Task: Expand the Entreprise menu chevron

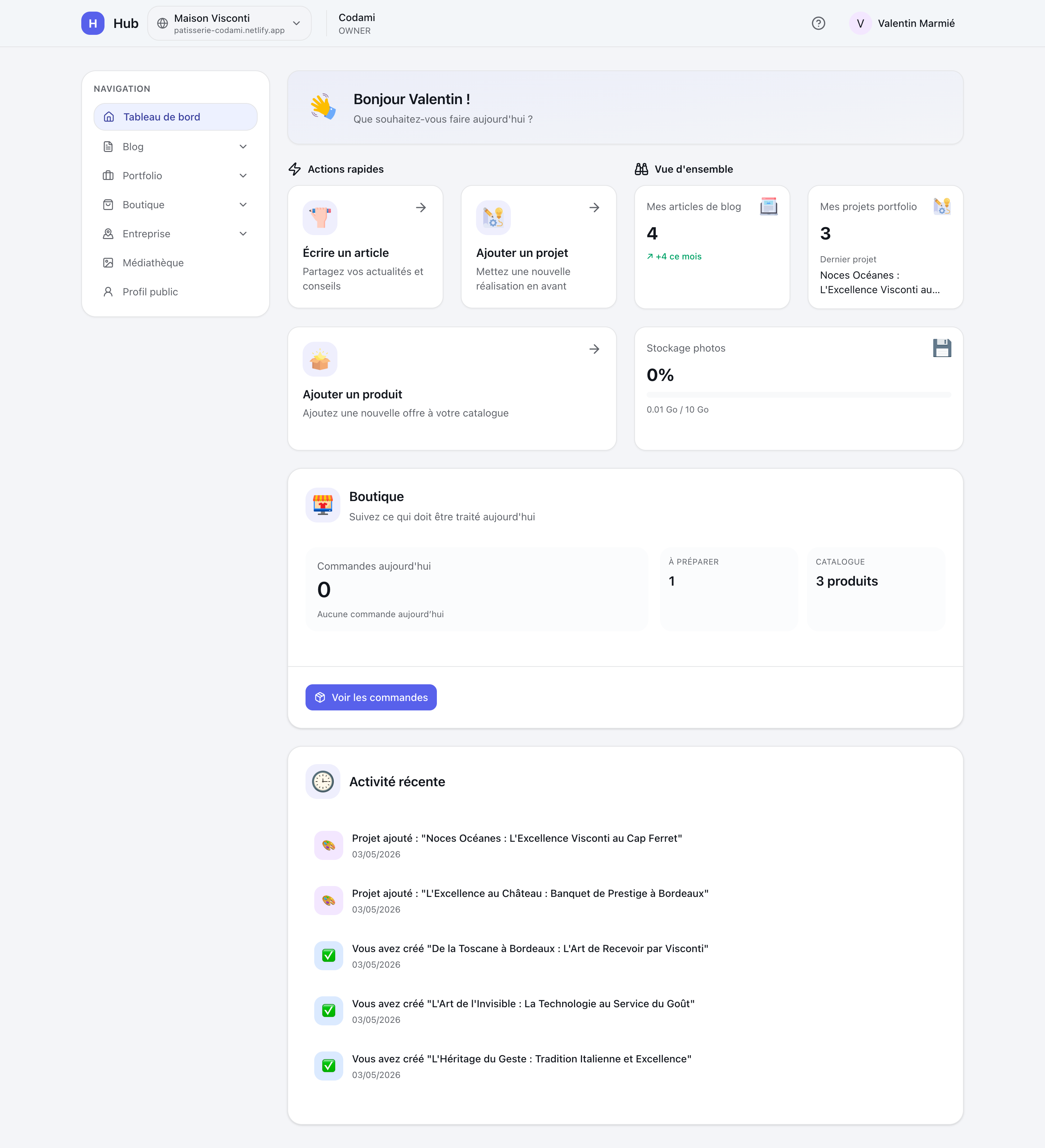Action: tap(243, 233)
